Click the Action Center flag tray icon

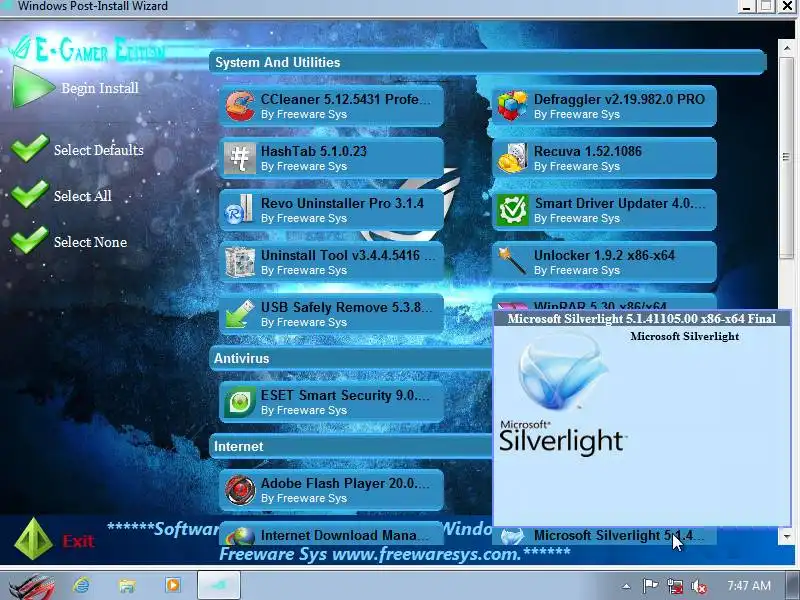(650, 586)
